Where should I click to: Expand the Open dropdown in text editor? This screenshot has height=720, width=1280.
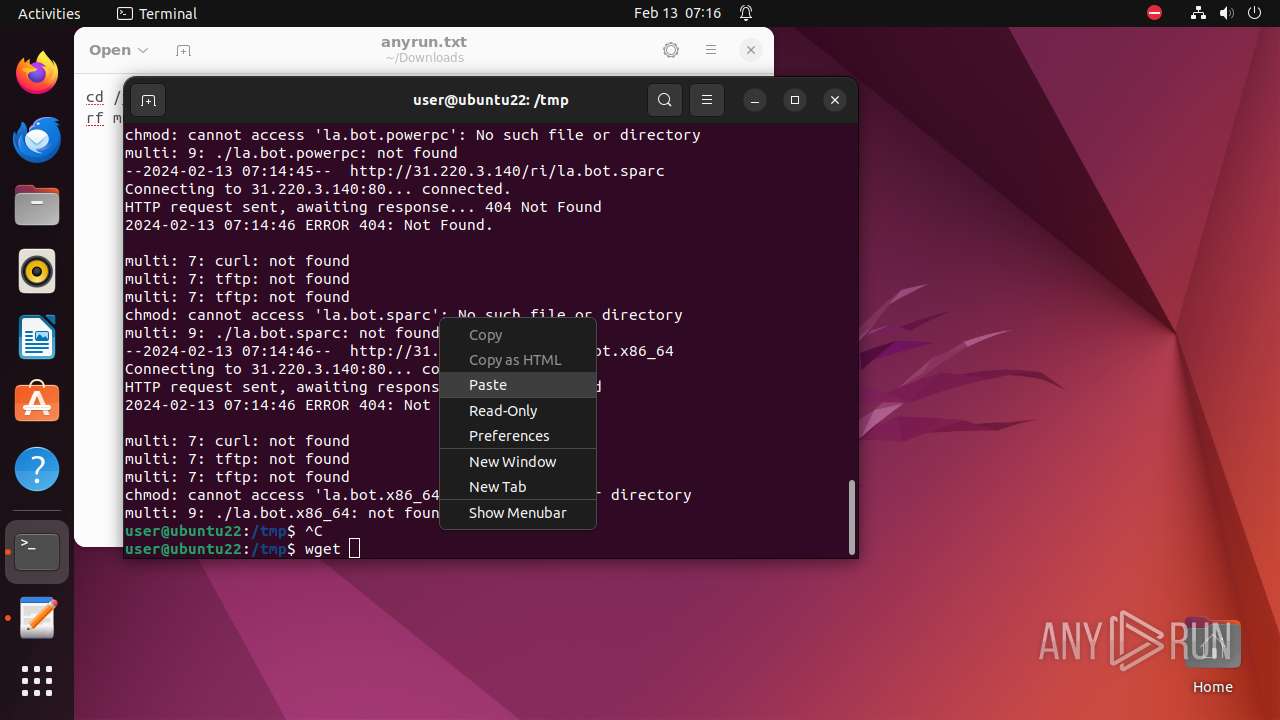tap(118, 50)
